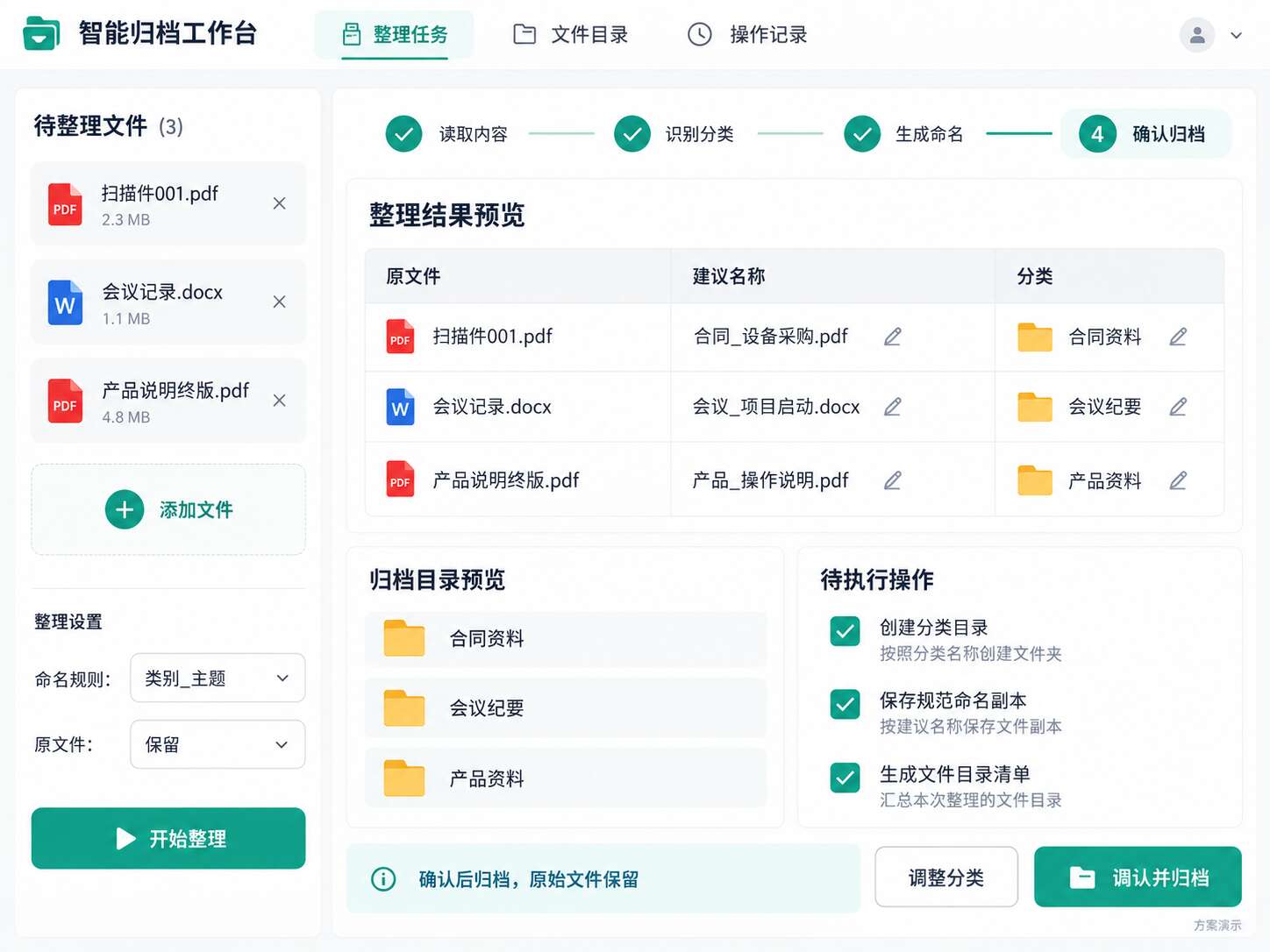The height and width of the screenshot is (952, 1270).
Task: Select 扫描件001.pdf in the results table
Action: pos(492,337)
